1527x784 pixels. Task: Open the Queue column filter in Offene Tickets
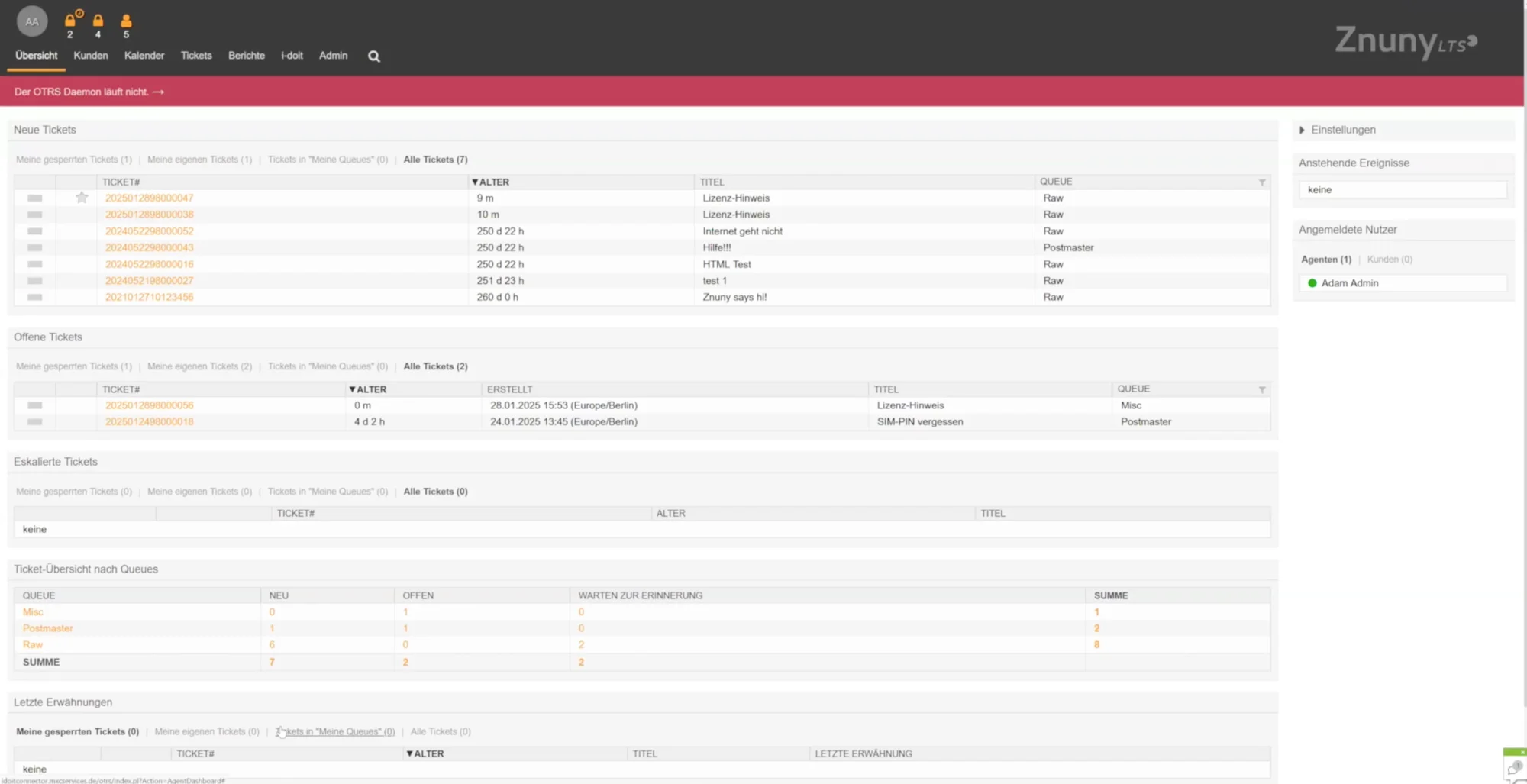(x=1262, y=390)
